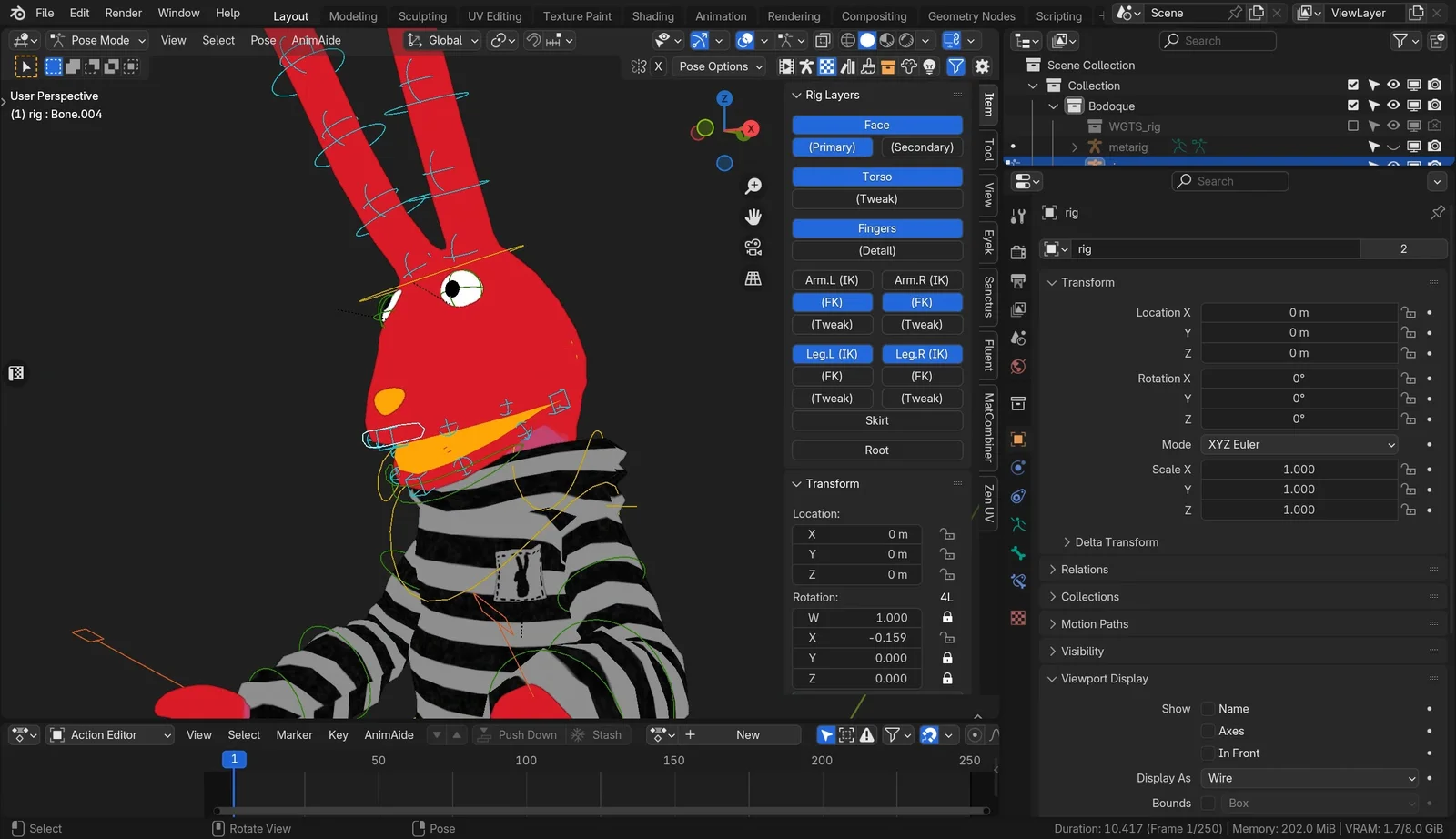1456x839 pixels.
Task: Uncheck the Collection checkbox in the outliner
Action: click(x=1352, y=85)
